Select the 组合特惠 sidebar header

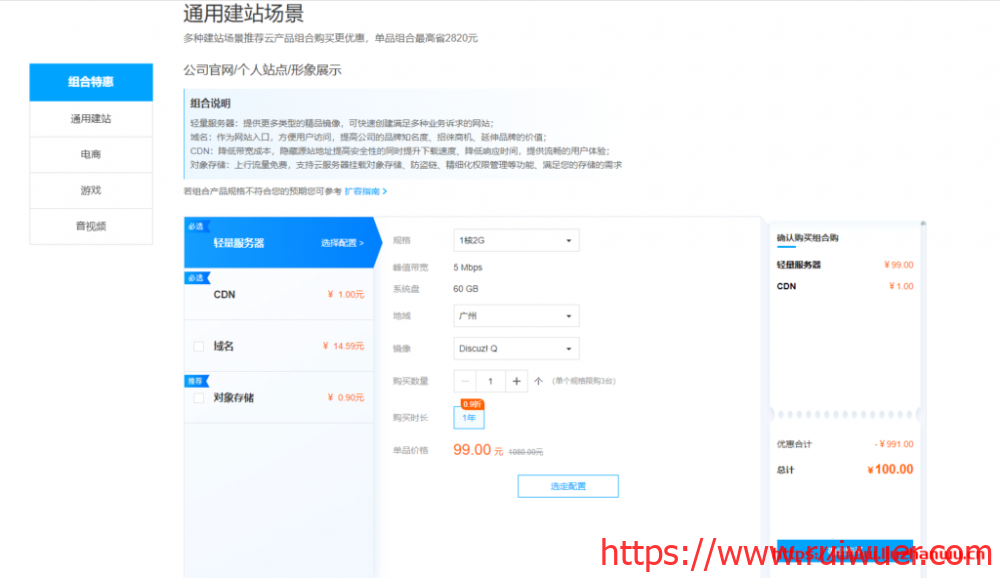91,82
